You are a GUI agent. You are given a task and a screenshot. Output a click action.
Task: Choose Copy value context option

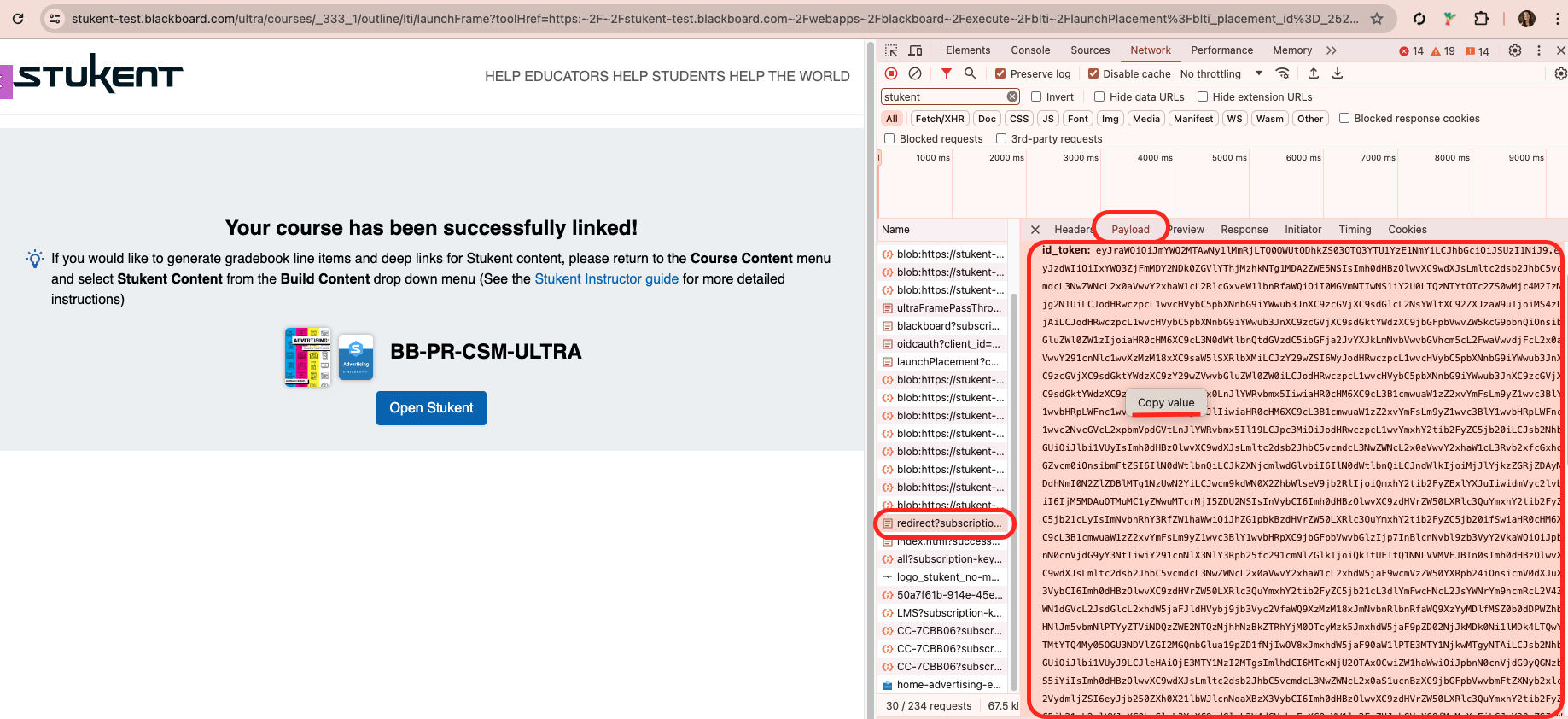click(x=1166, y=402)
